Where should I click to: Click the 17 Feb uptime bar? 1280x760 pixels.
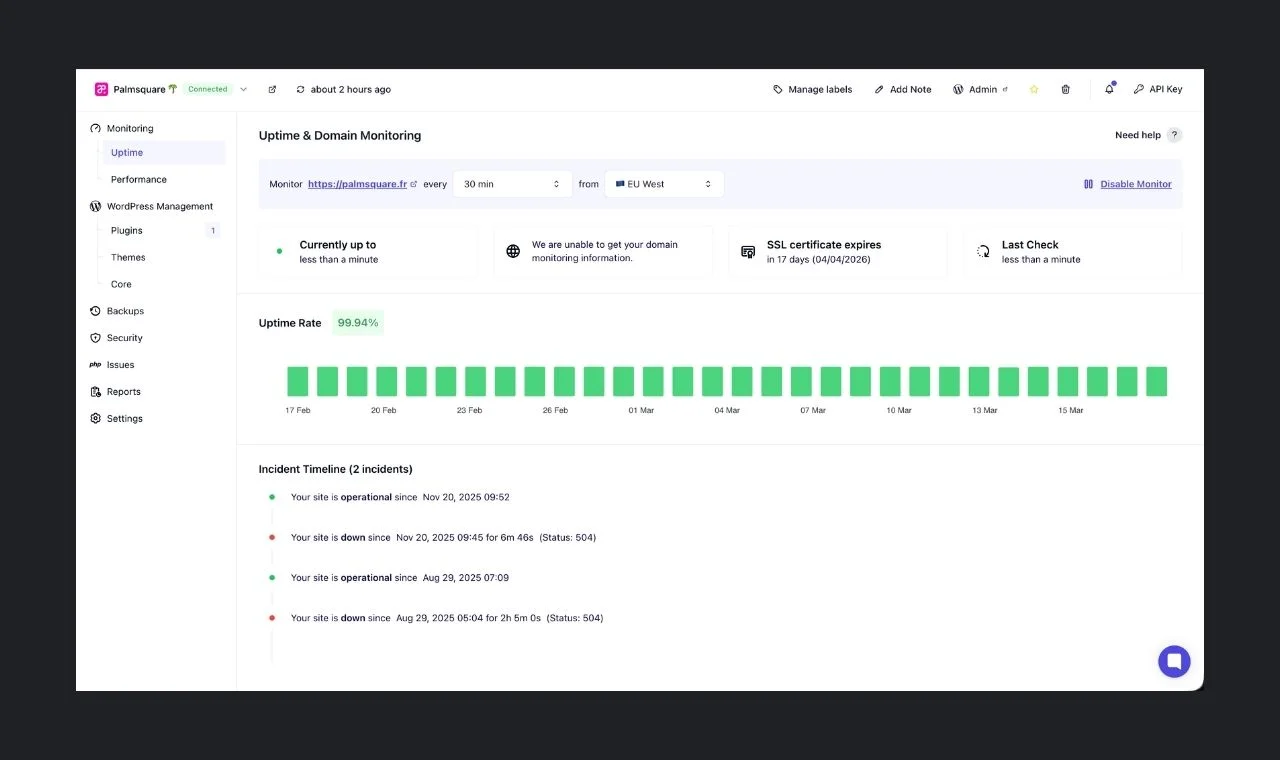pos(297,381)
